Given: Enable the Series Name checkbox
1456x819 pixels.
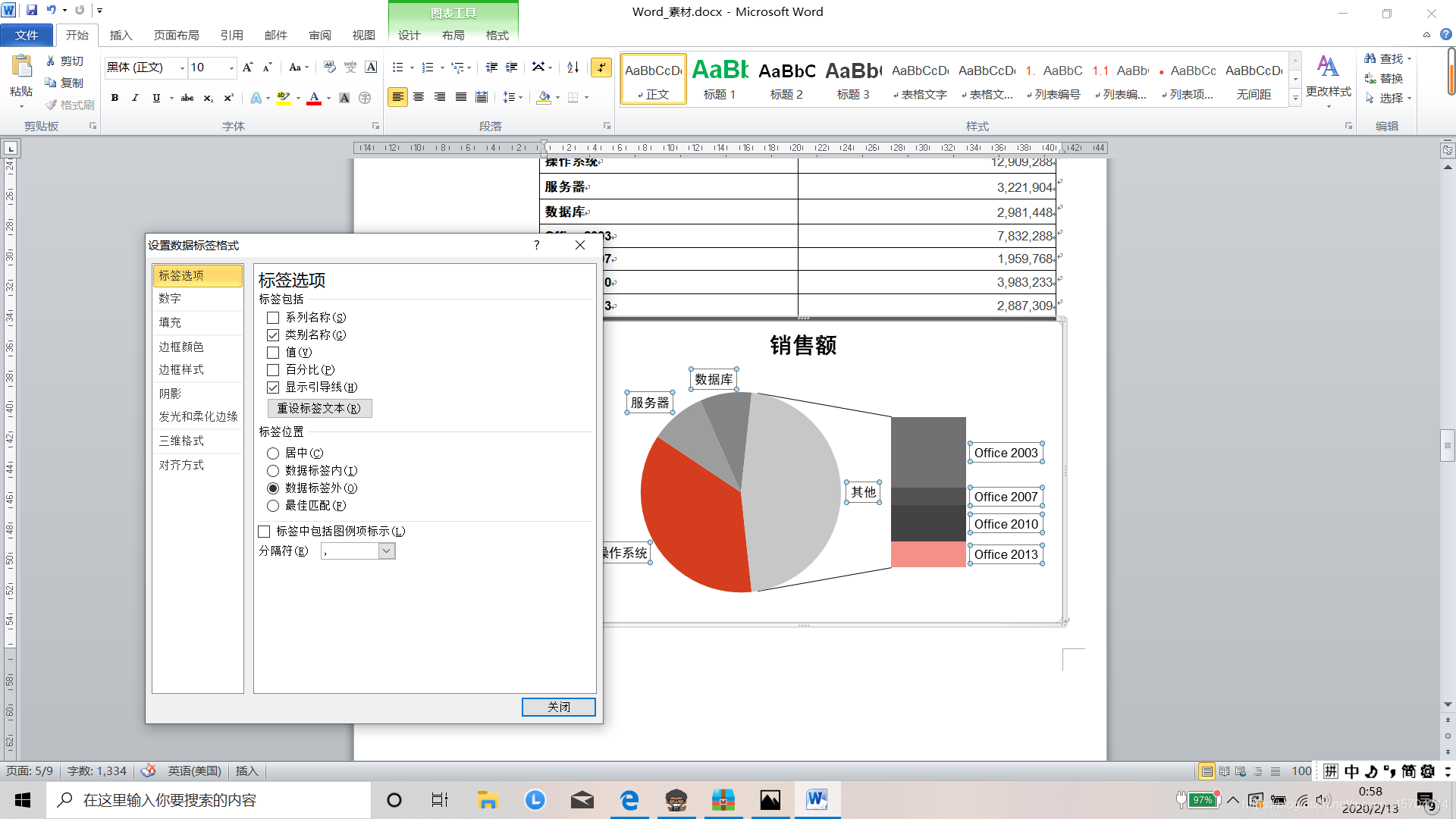Looking at the screenshot, I should [273, 318].
